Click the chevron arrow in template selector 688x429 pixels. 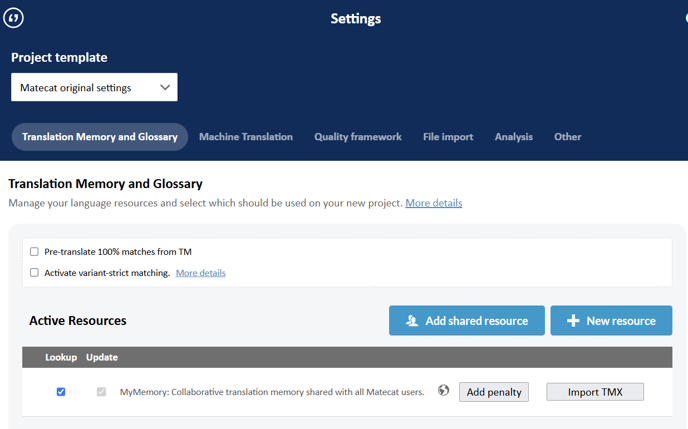[165, 88]
